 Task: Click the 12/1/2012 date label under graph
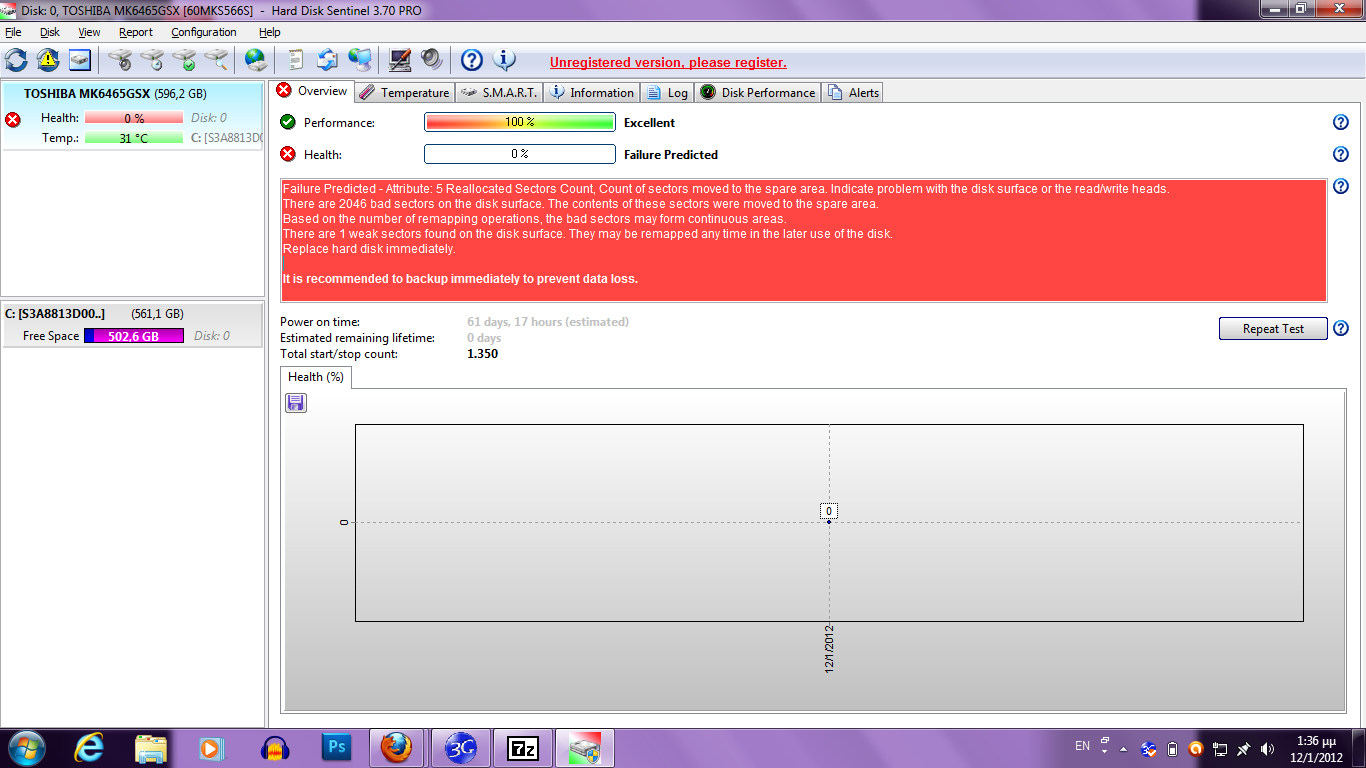[830, 650]
